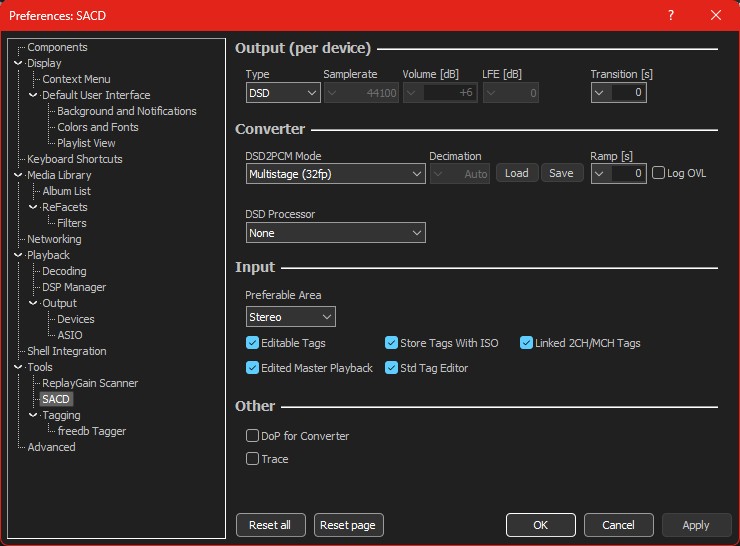Image resolution: width=740 pixels, height=546 pixels.
Task: Disable Store Tags With ISO
Action: [x=392, y=343]
